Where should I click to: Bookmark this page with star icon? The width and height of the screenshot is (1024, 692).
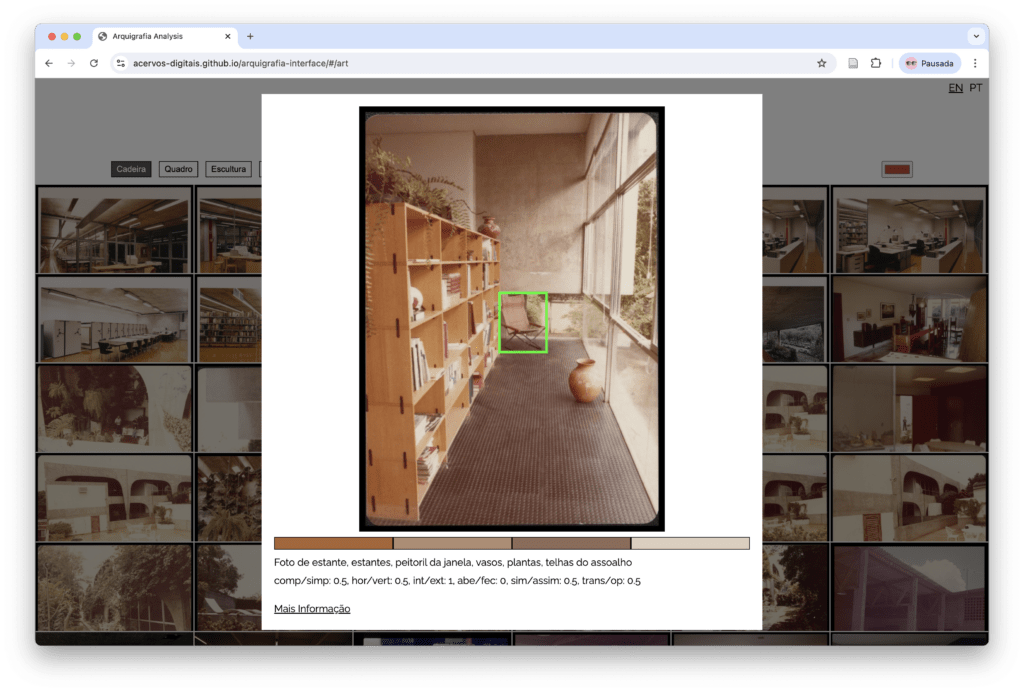821,63
